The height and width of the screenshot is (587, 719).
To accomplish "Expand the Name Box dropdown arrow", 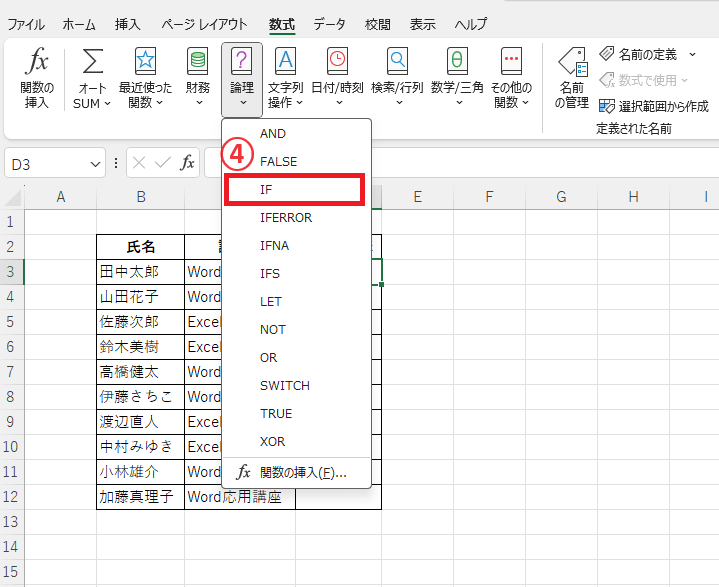I will click(x=95, y=164).
